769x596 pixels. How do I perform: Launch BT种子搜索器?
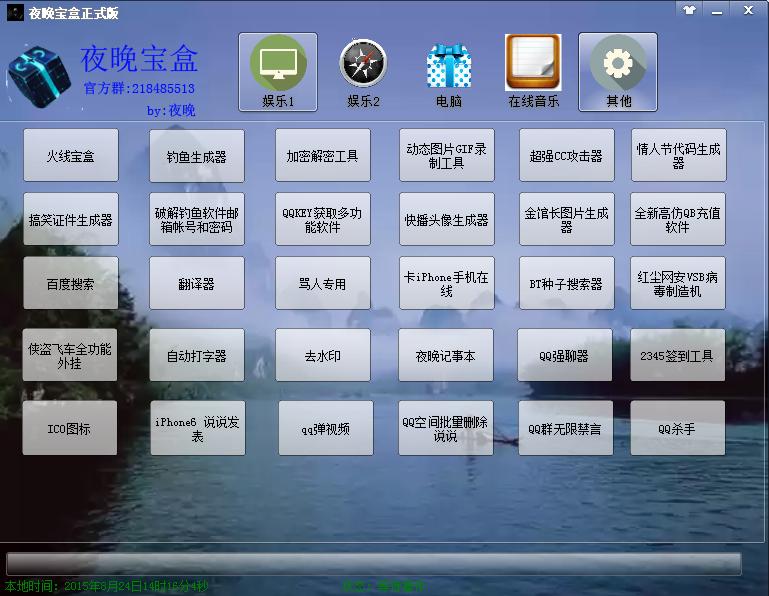[566, 283]
